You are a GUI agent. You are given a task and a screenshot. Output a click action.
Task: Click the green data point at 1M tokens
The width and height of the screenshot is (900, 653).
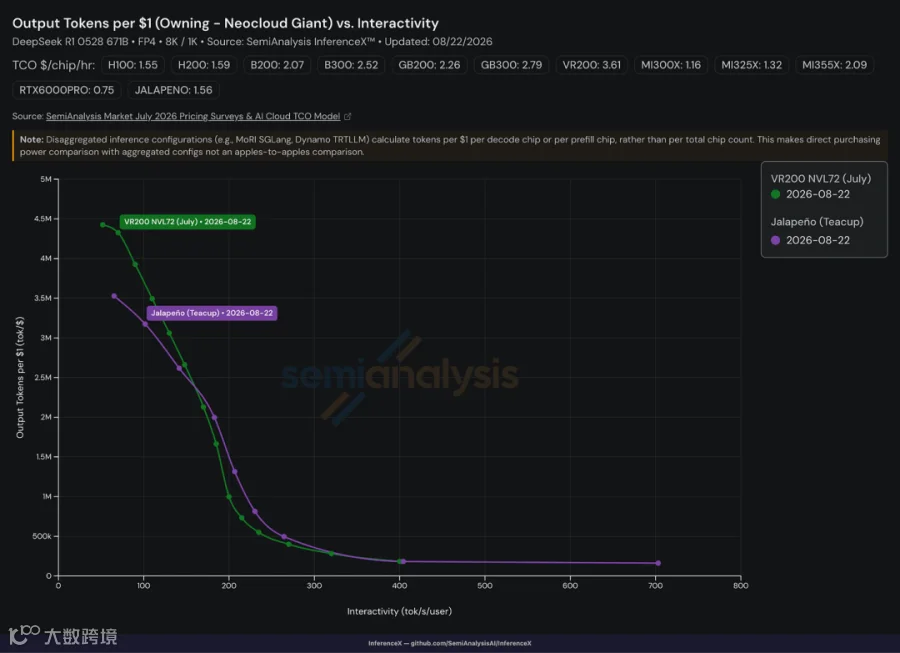point(229,497)
